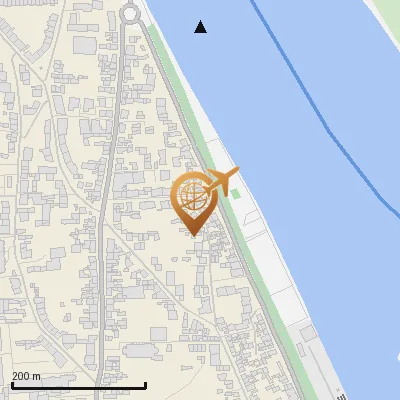The width and height of the screenshot is (400, 400).
Task: Click the "200 m" scale label
Action: coord(26,376)
